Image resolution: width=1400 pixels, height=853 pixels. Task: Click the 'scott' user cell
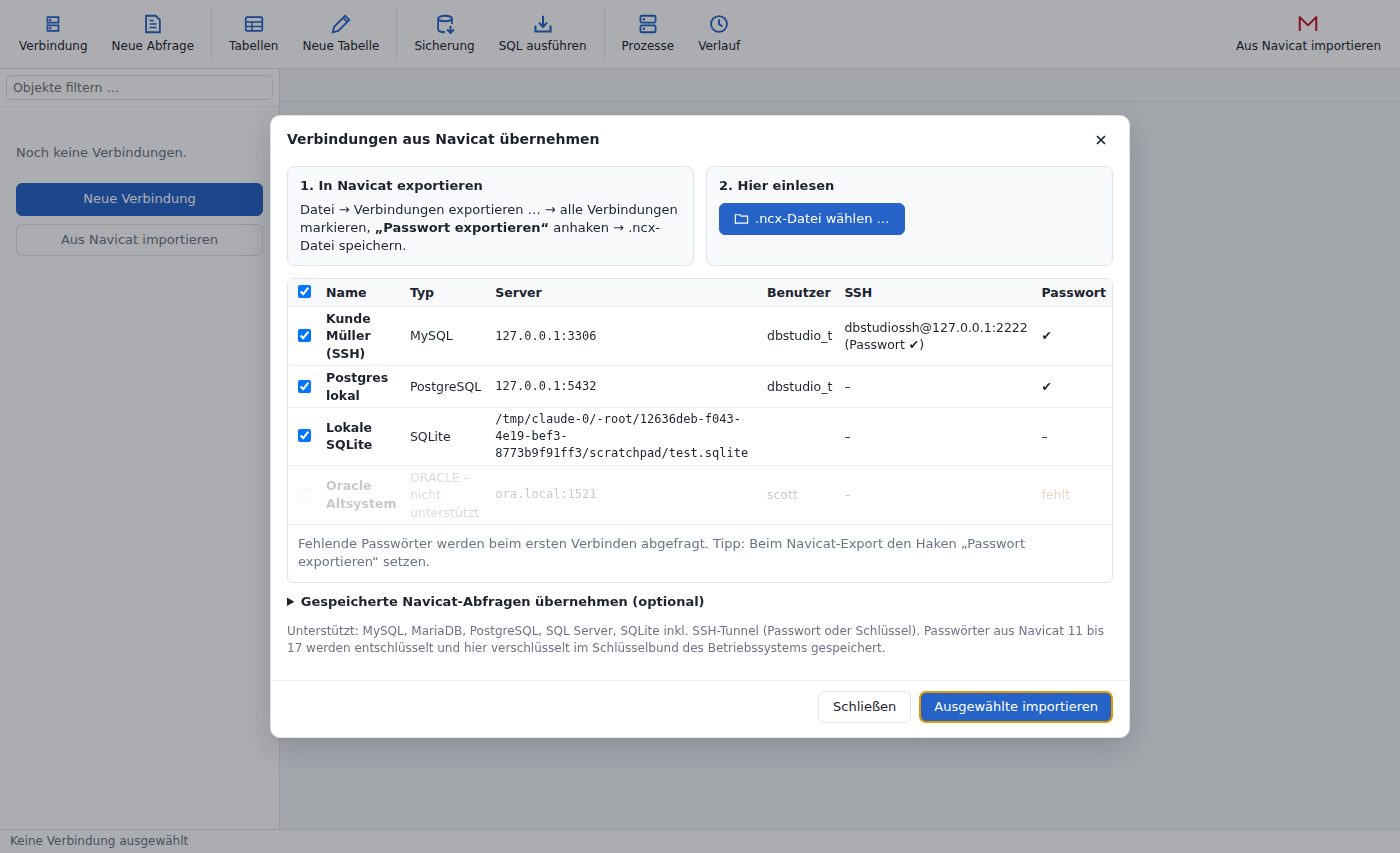pyautogui.click(x=782, y=495)
